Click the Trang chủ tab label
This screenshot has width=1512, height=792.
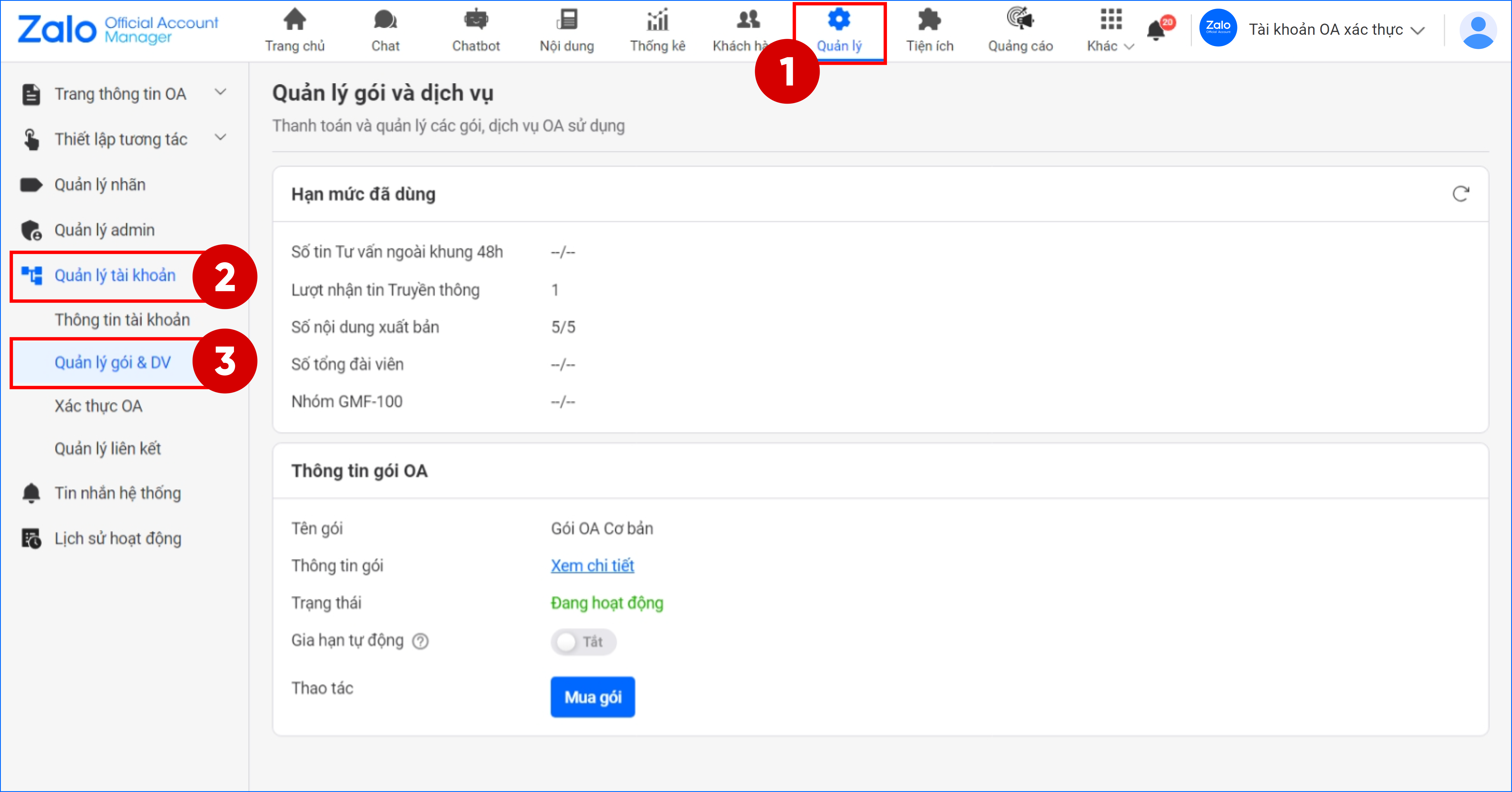tap(295, 46)
